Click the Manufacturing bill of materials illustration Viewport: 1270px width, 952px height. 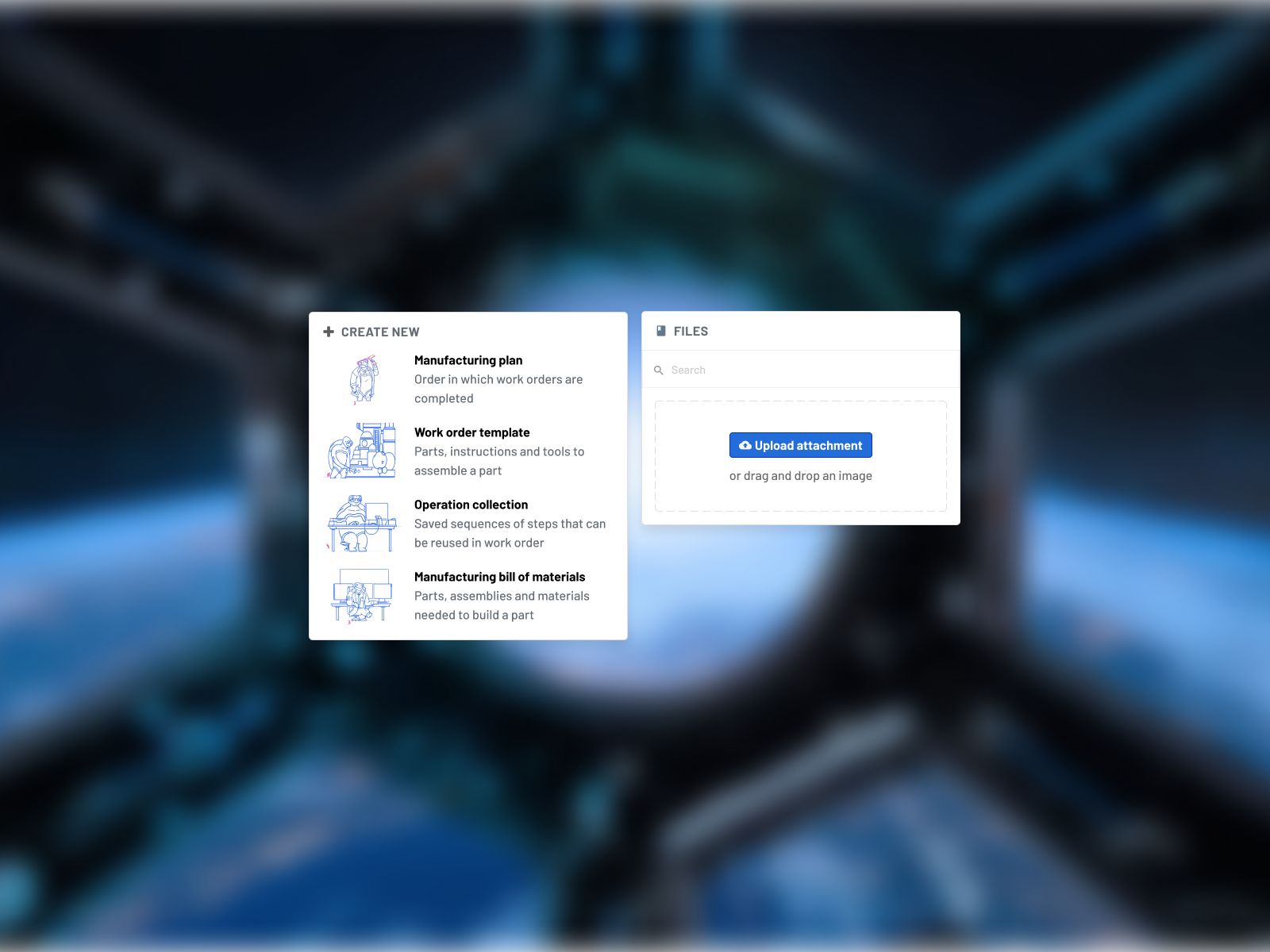click(x=362, y=595)
